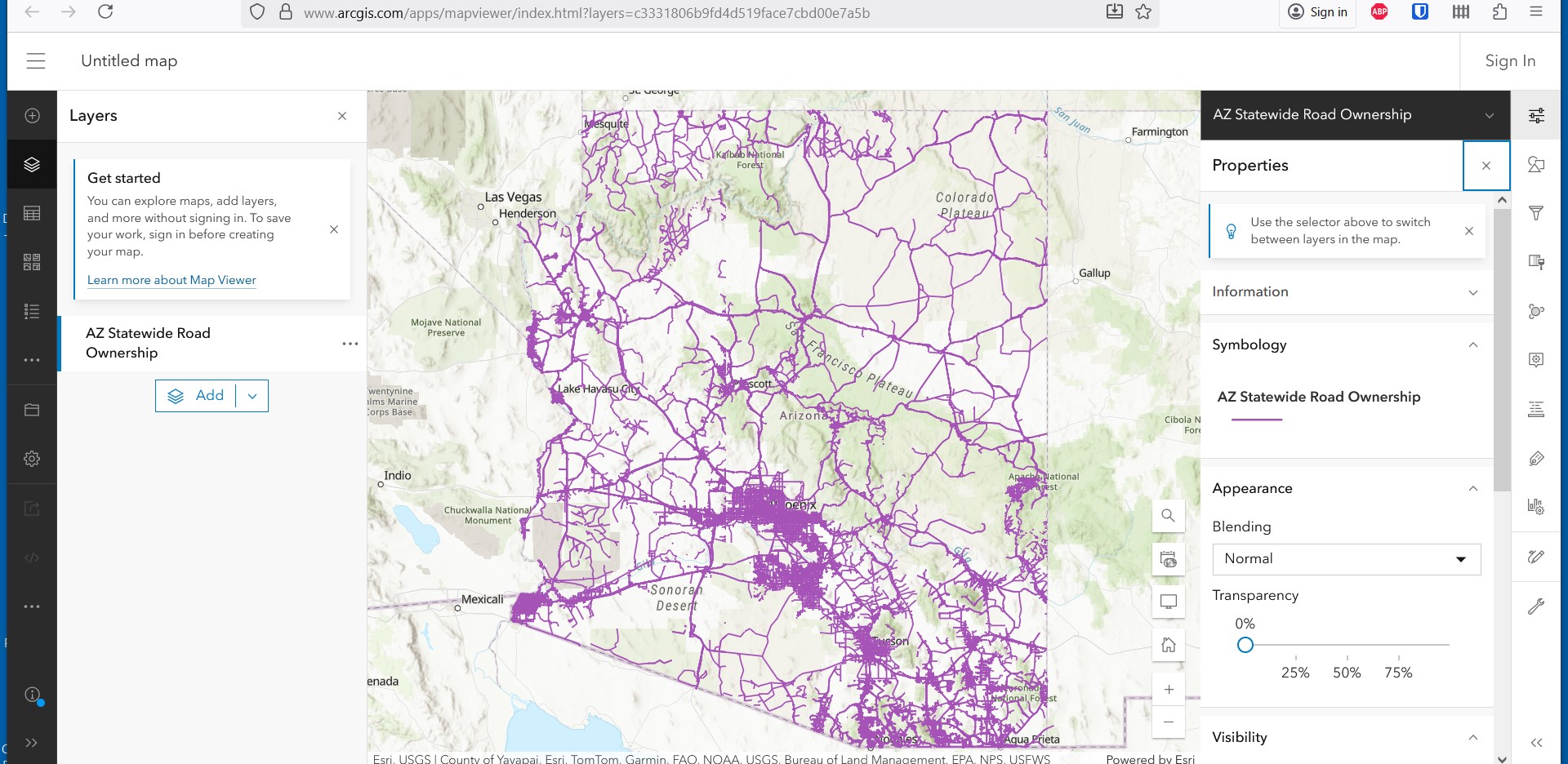Viewport: 1568px width, 764px height.
Task: Collapse the Symbology section
Action: coord(1472,345)
